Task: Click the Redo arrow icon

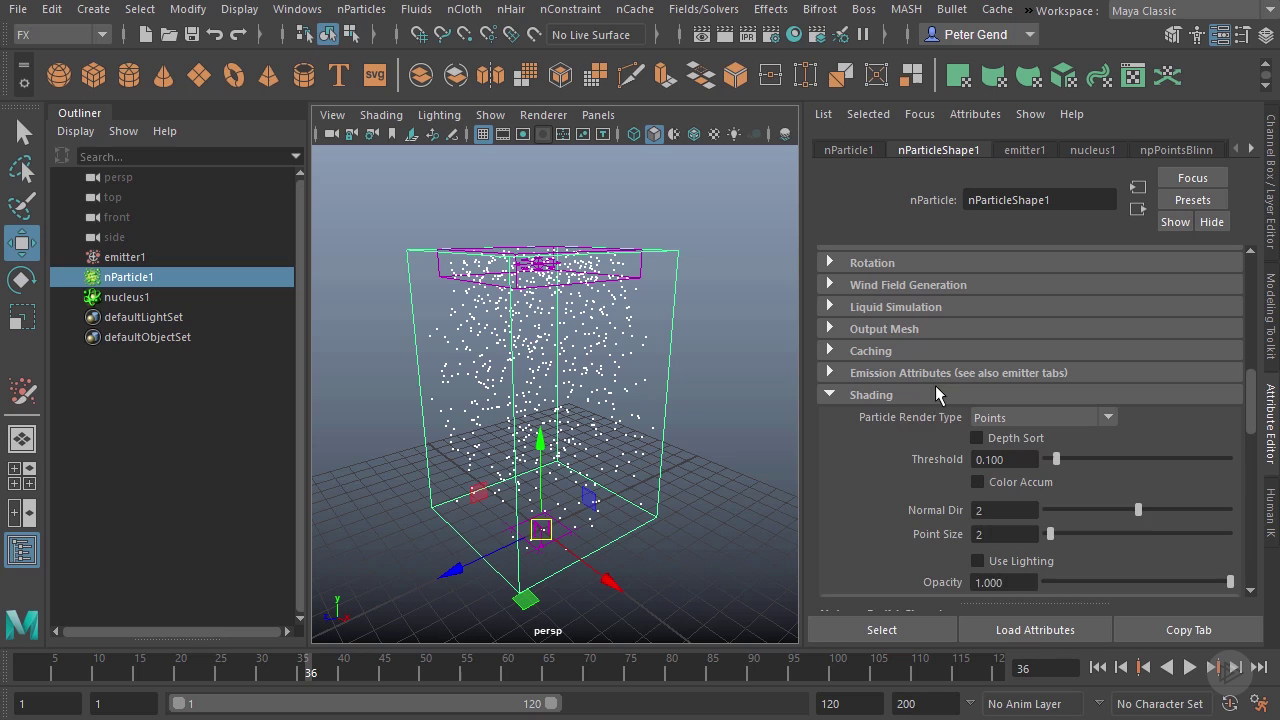Action: click(x=238, y=34)
